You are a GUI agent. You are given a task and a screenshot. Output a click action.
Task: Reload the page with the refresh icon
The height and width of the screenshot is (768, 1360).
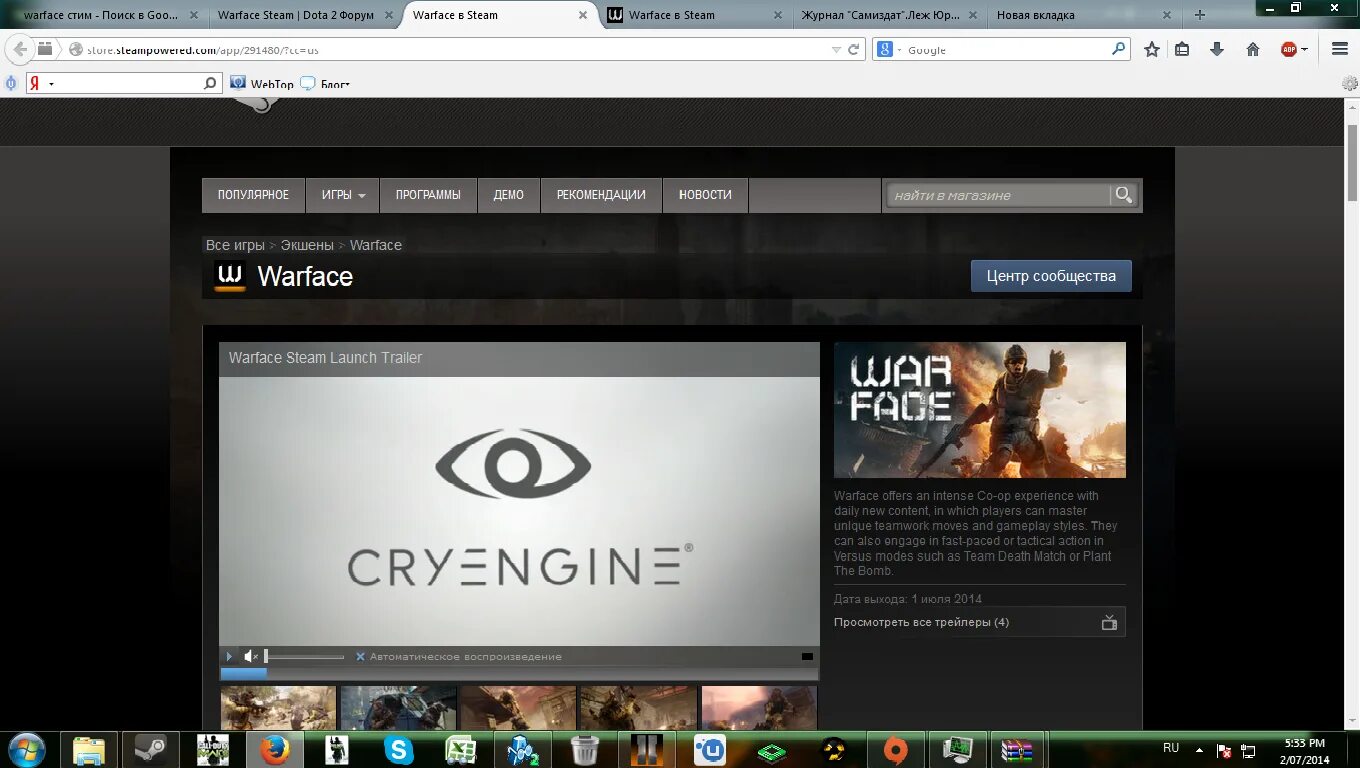(x=854, y=49)
